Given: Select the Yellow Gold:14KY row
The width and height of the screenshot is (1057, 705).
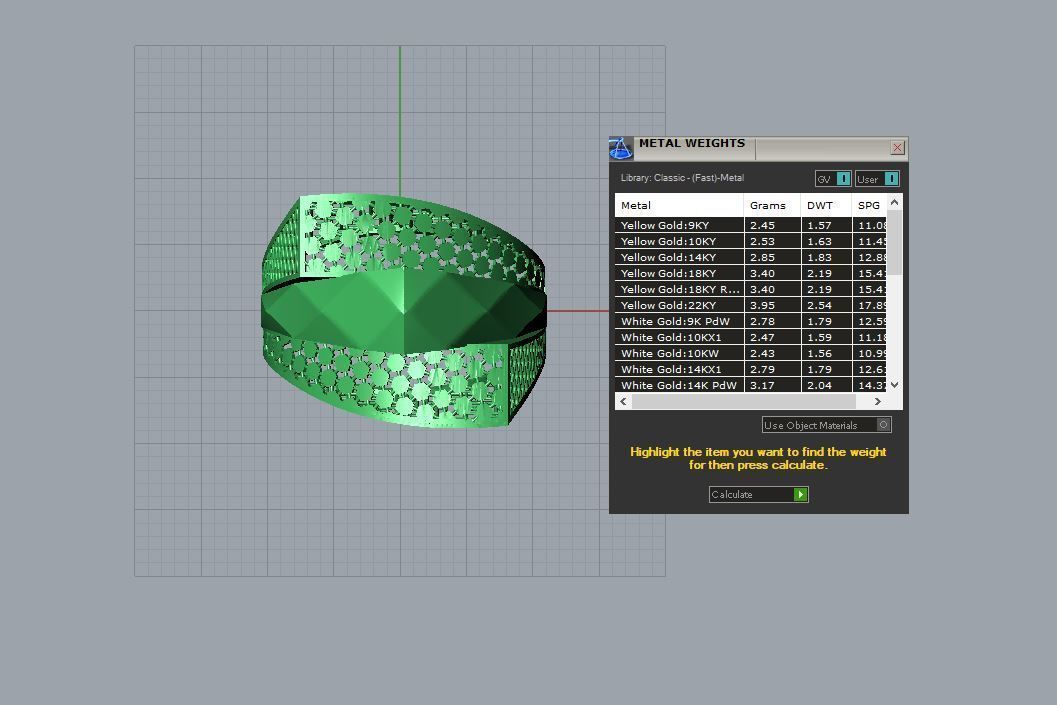Looking at the screenshot, I should [x=750, y=257].
